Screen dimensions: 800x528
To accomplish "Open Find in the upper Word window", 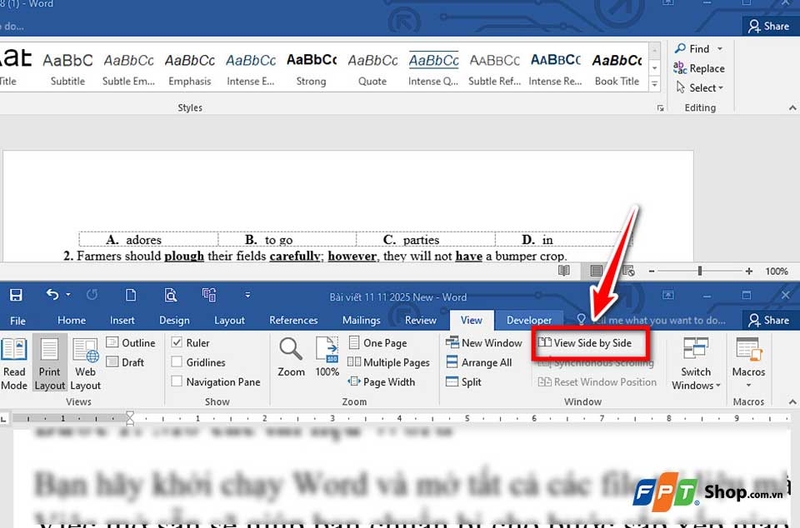I will click(692, 48).
